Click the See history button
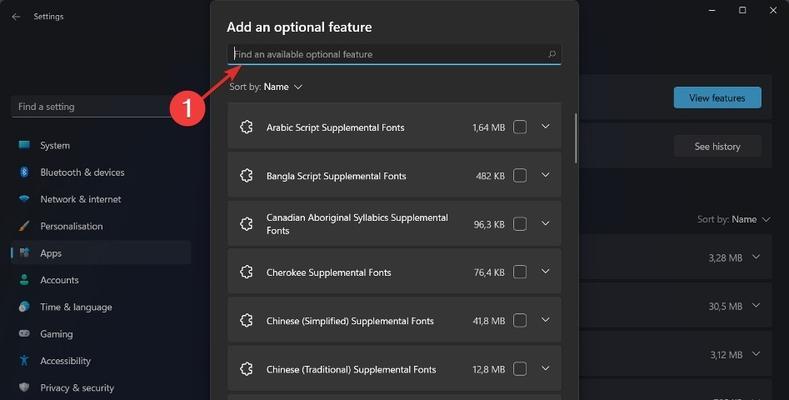 tap(718, 146)
